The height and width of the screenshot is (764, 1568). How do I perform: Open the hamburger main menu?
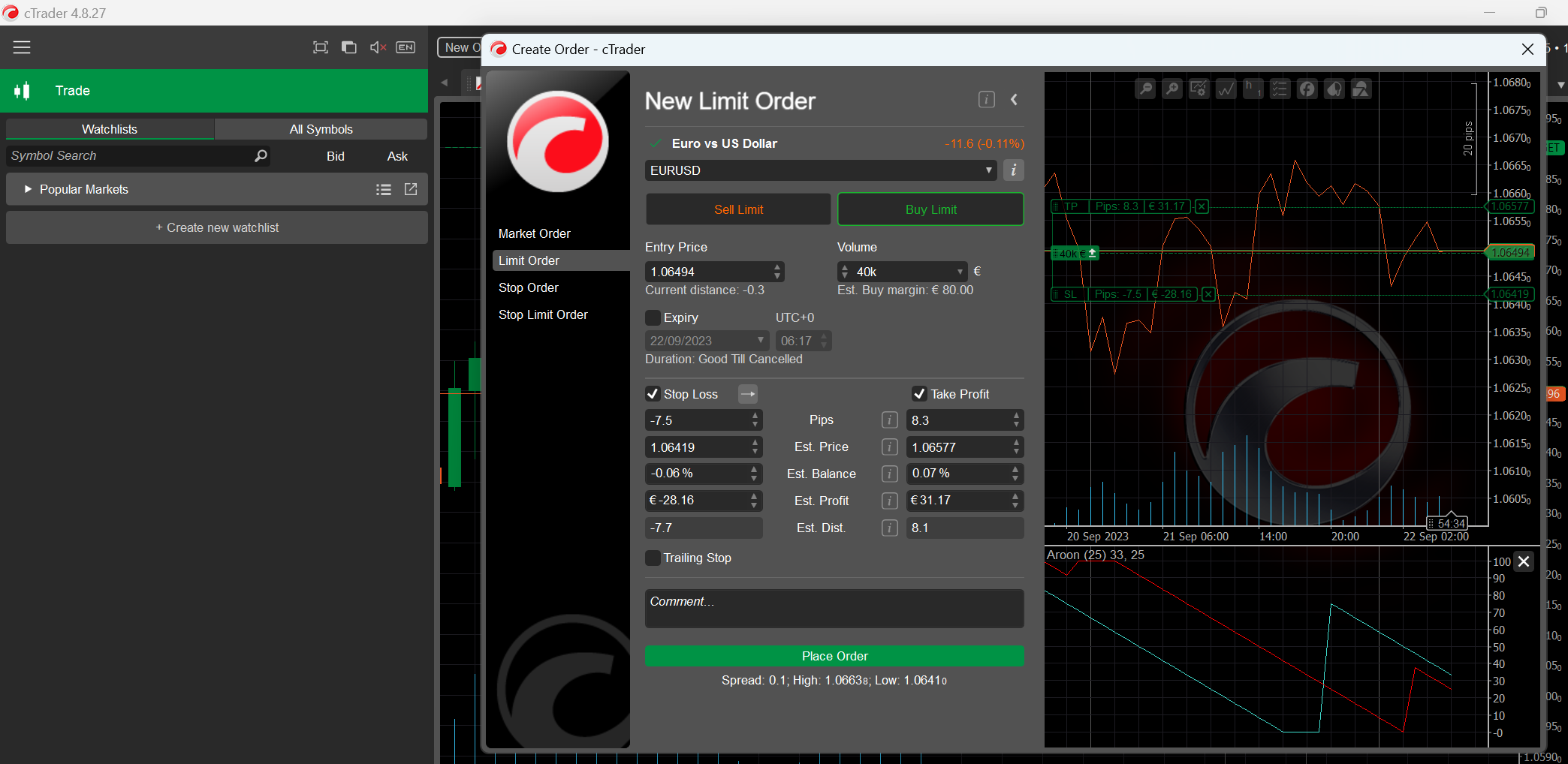22,47
